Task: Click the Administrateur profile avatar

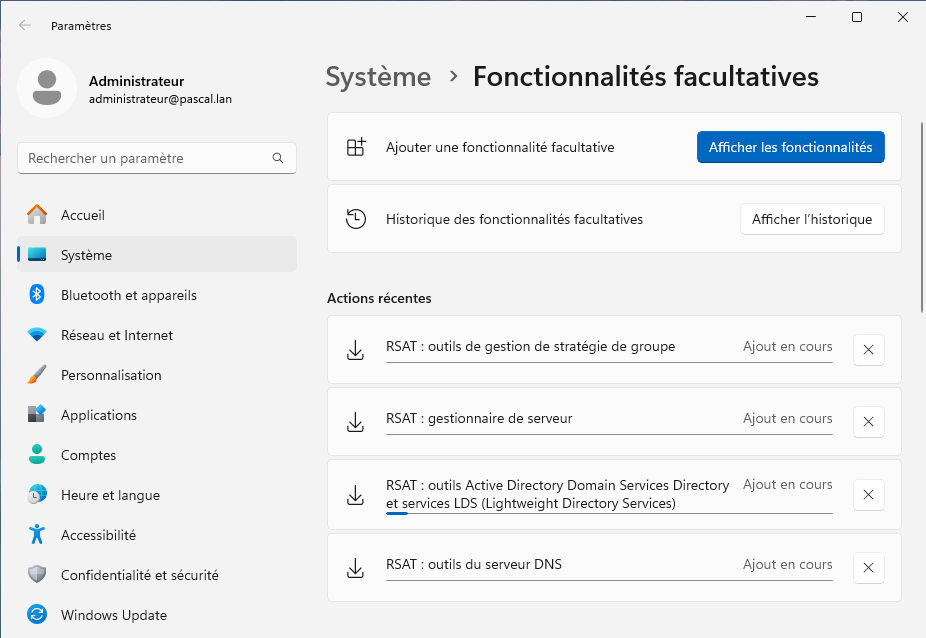Action: (x=47, y=88)
